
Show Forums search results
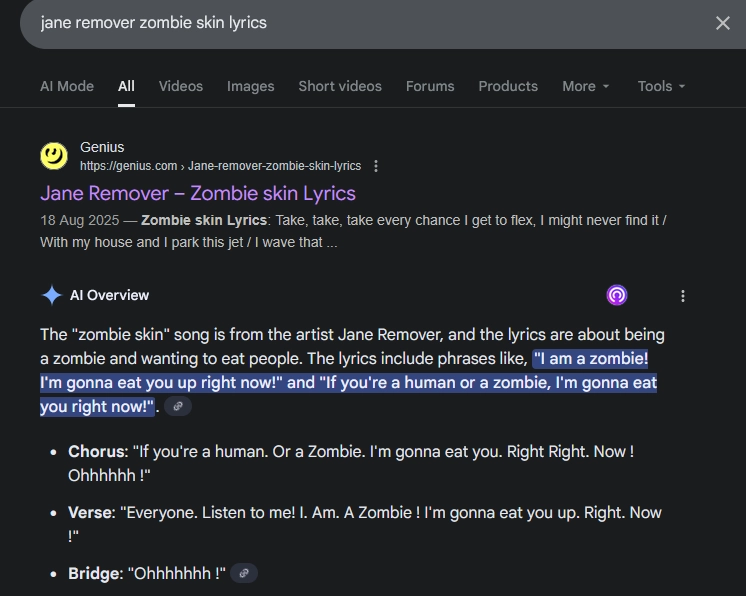pyautogui.click(x=430, y=86)
